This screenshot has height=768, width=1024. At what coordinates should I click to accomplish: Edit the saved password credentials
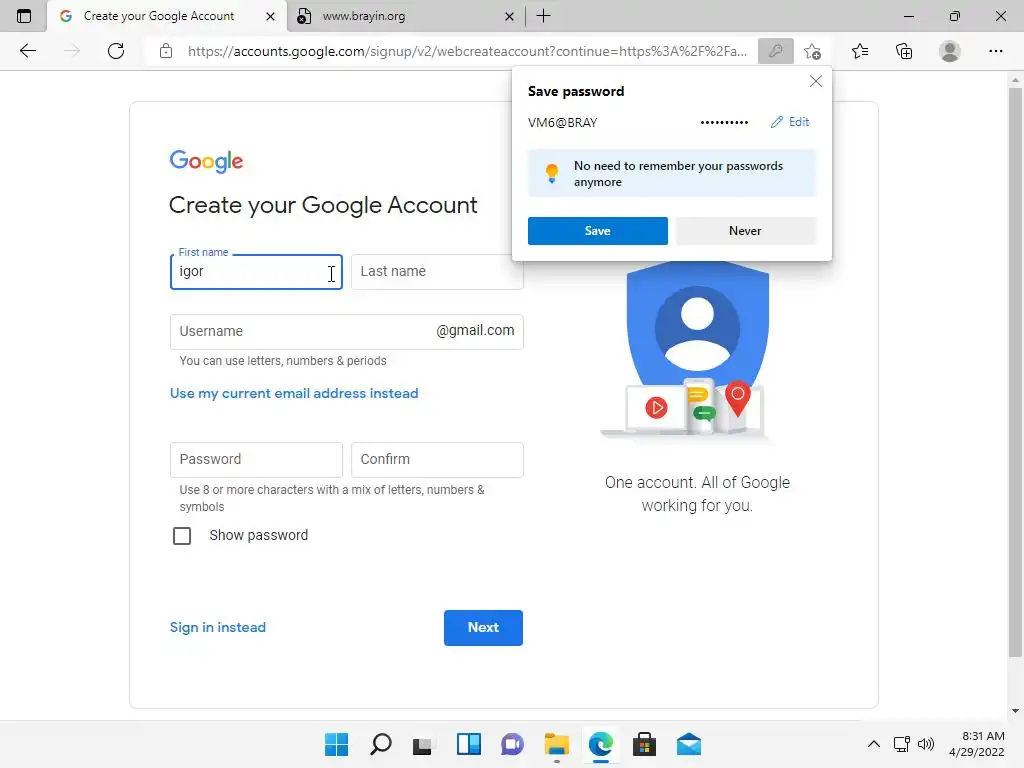[790, 122]
